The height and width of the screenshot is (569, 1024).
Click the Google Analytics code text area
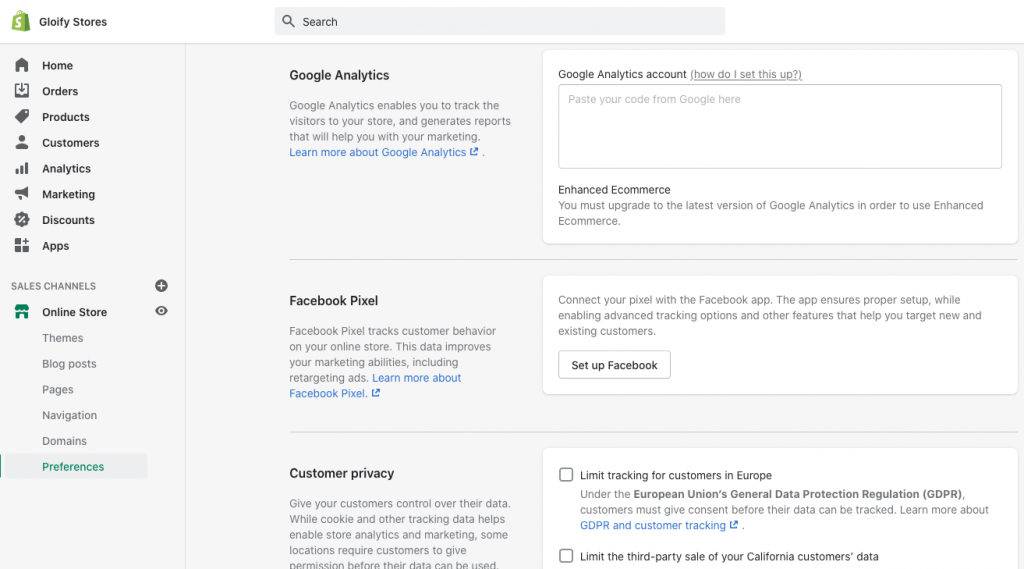click(780, 126)
